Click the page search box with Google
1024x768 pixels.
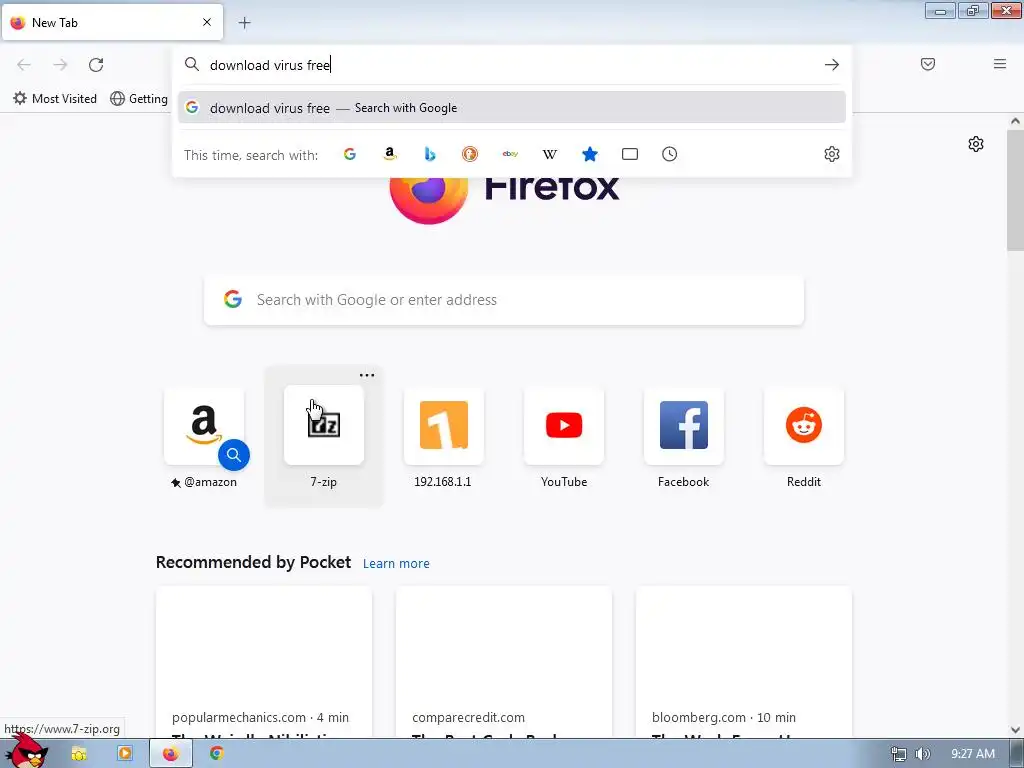[504, 300]
